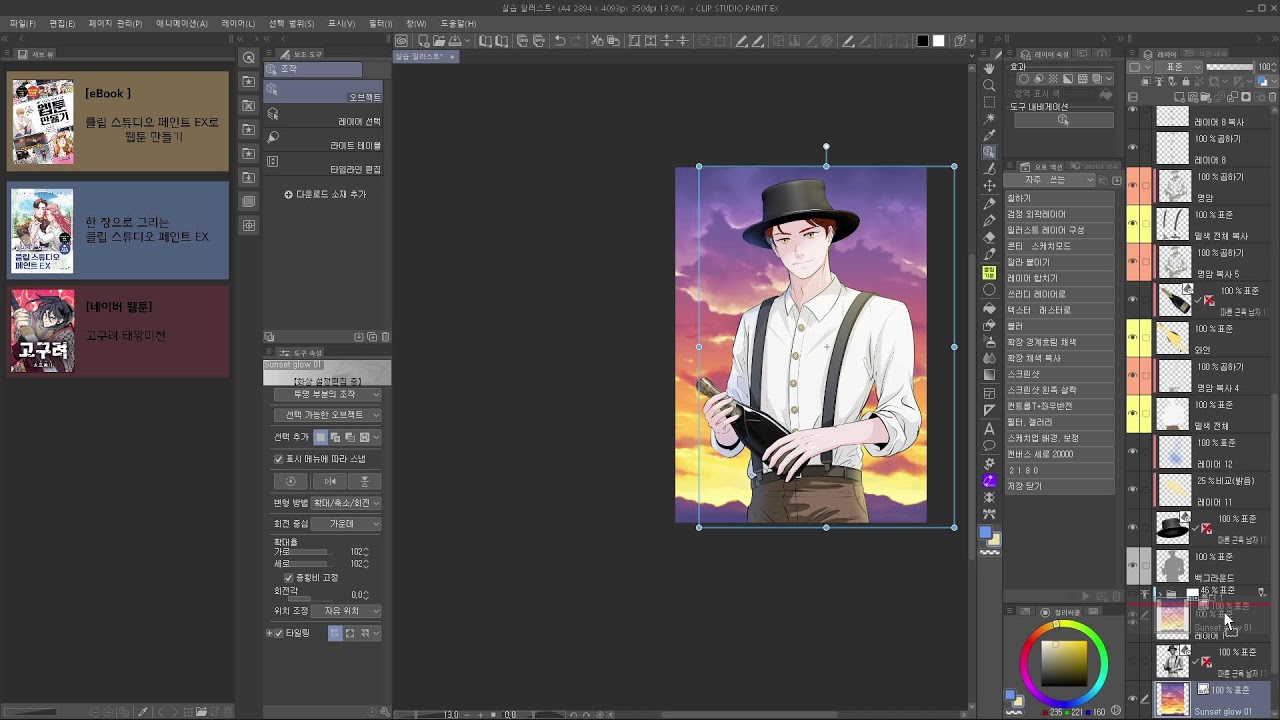The image size is (1280, 720).
Task: Open the 변형 방법 확대/축소/회전 dropdown
Action: tap(347, 503)
